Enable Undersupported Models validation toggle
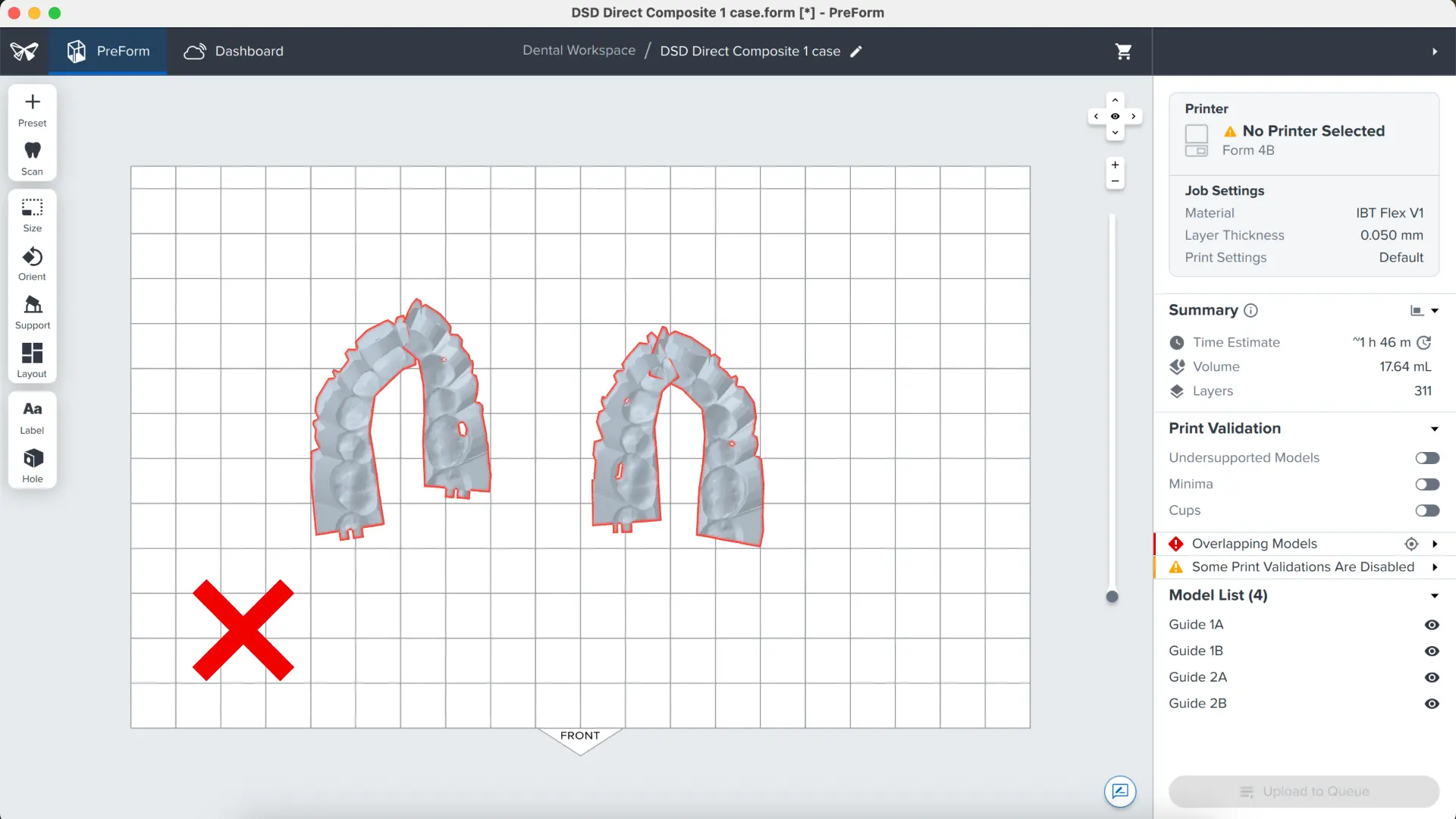Image resolution: width=1456 pixels, height=819 pixels. coord(1426,458)
